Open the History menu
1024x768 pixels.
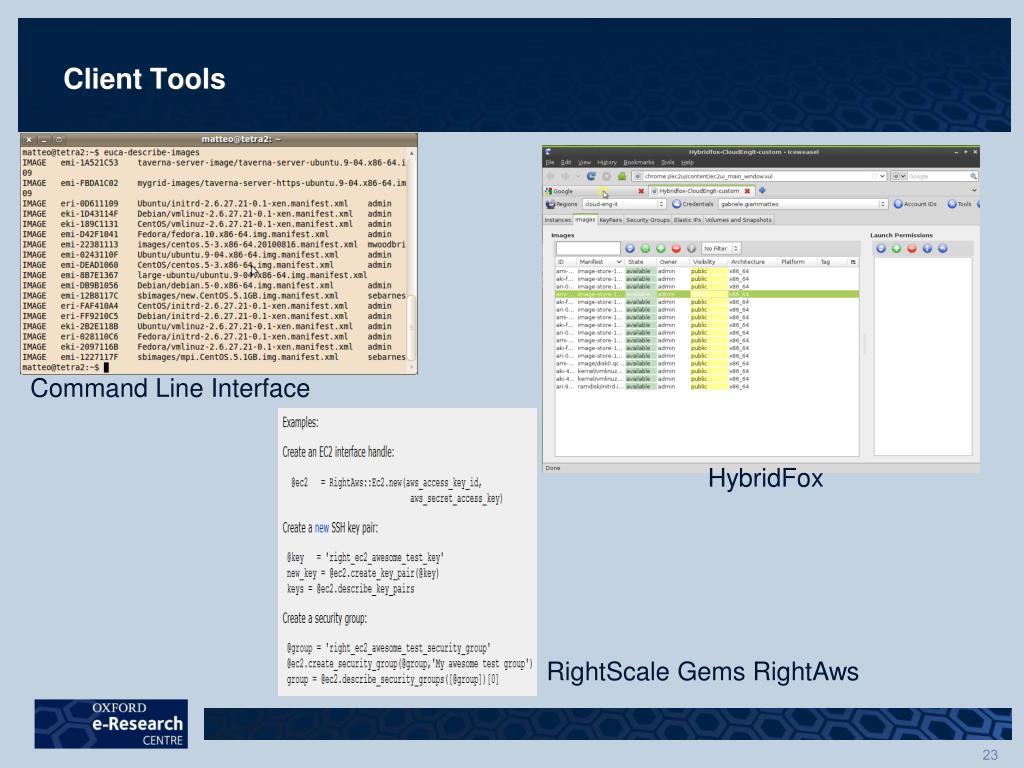607,163
